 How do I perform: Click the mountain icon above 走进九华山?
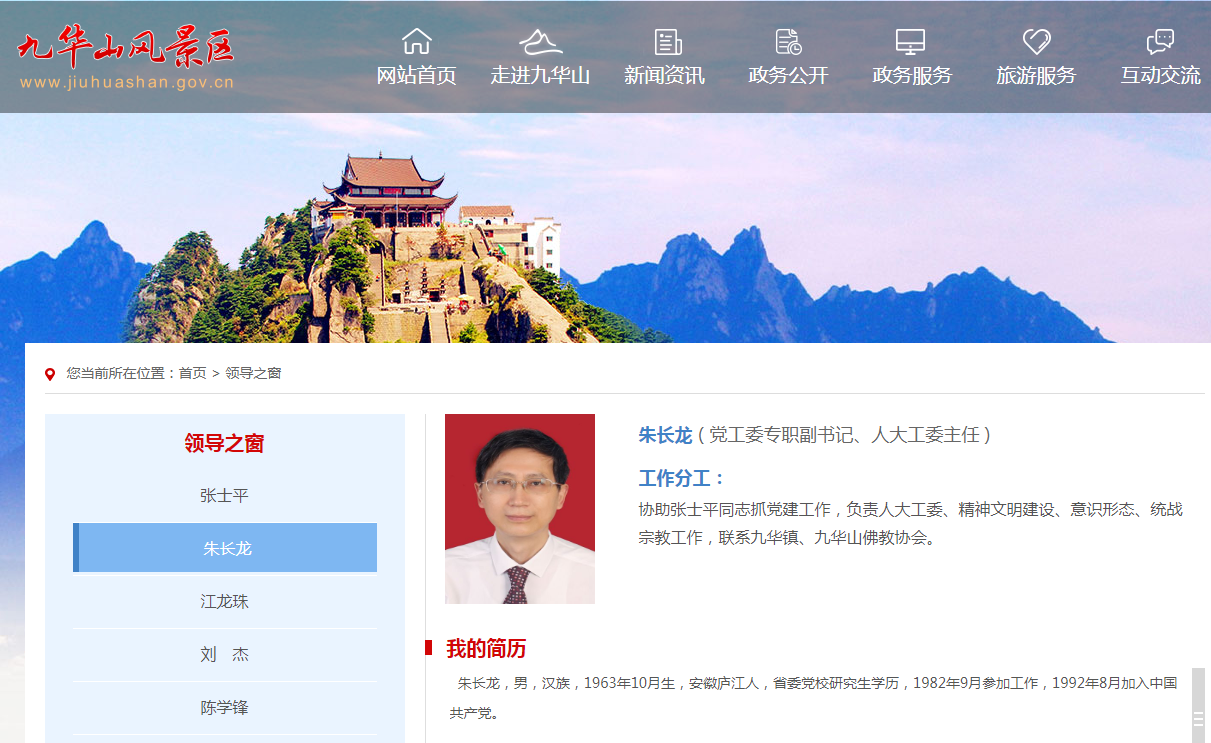point(540,41)
